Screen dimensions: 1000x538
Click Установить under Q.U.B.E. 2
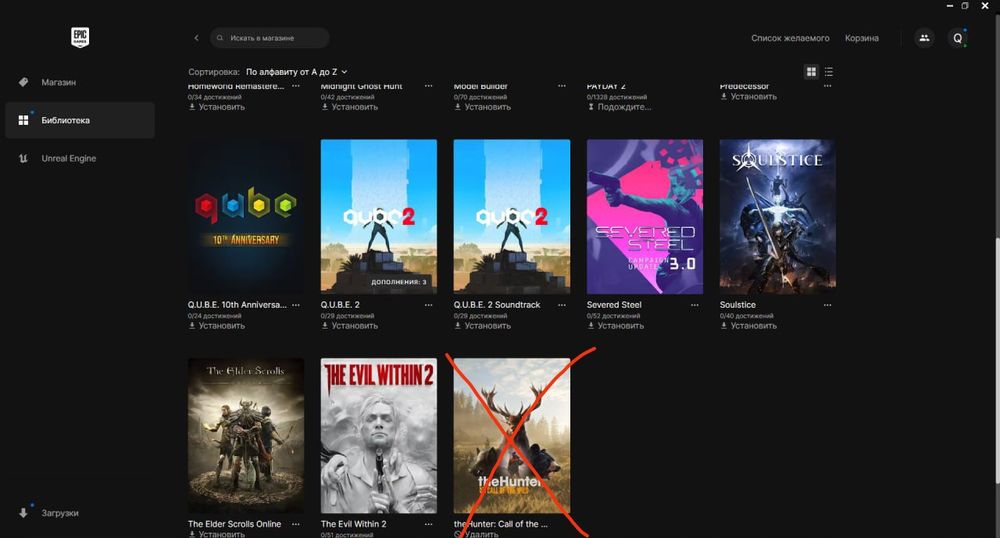coord(349,326)
